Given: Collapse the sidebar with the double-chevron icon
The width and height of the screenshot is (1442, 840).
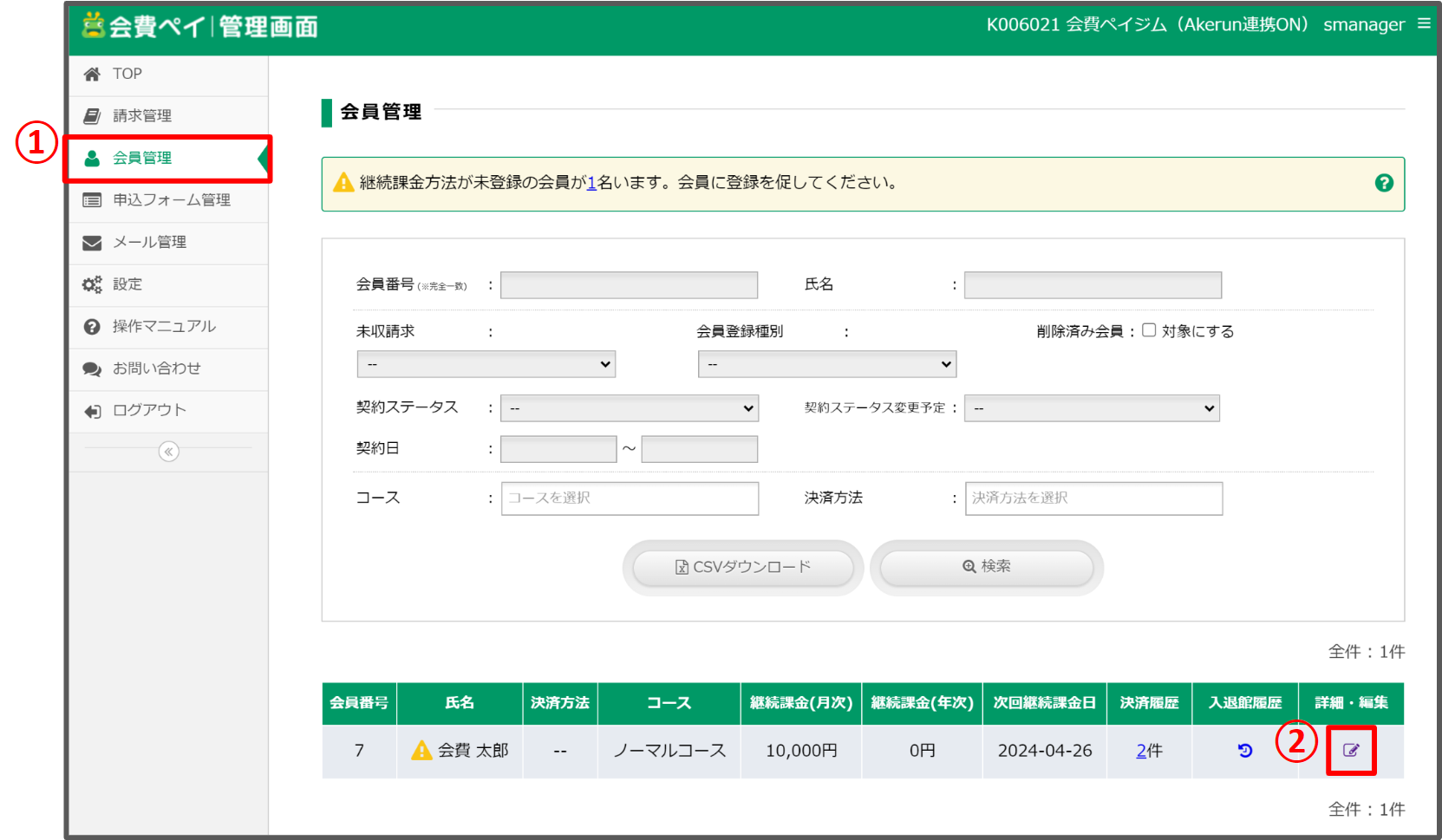Looking at the screenshot, I should (x=169, y=452).
